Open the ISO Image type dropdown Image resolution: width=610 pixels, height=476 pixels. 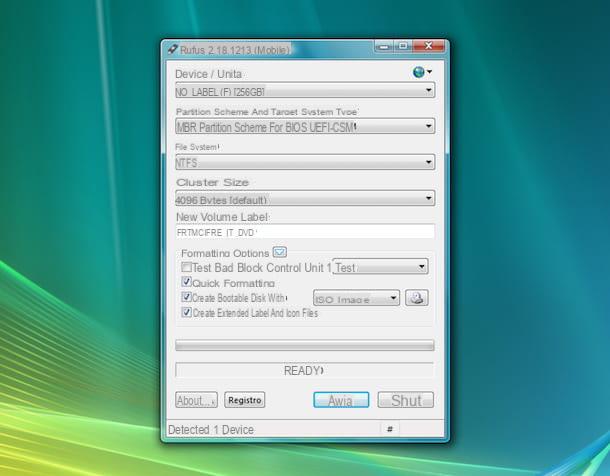(x=356, y=298)
